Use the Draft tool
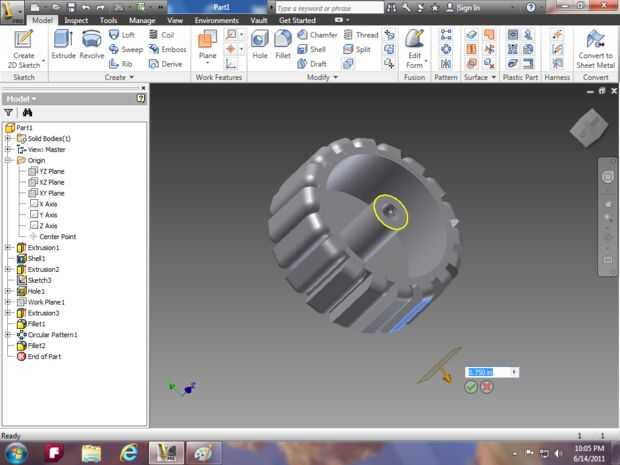The image size is (620, 465). coord(312,64)
